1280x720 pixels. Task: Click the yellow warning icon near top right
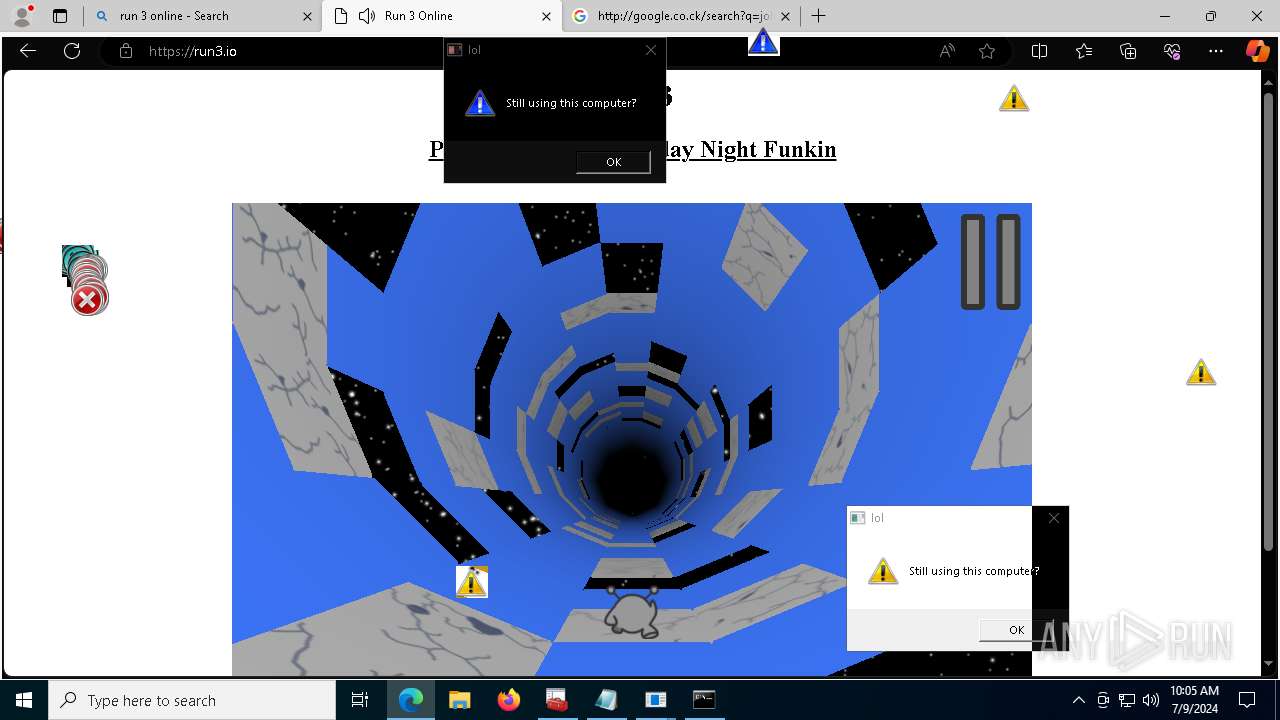pyautogui.click(x=1013, y=98)
